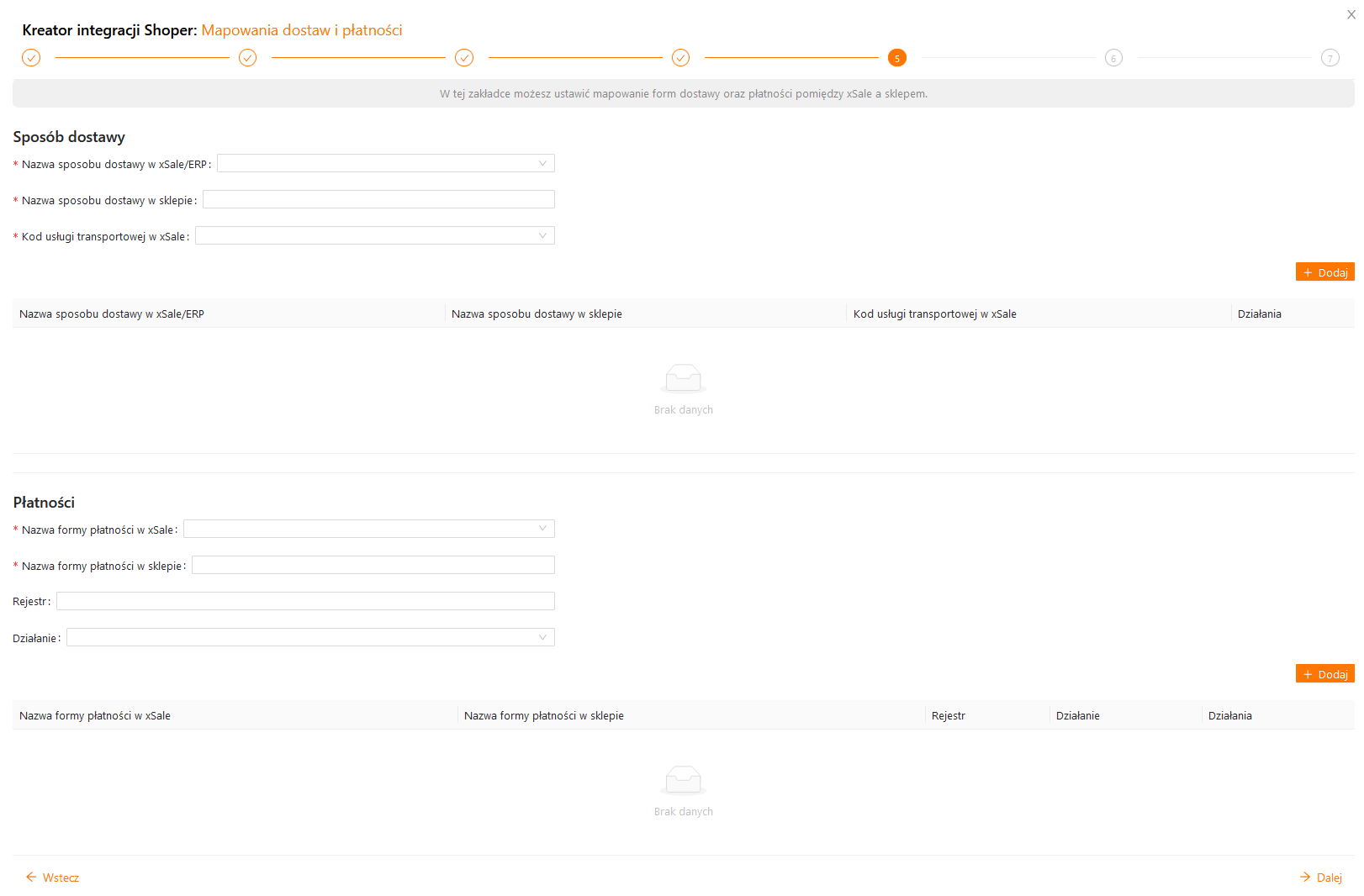Image resolution: width=1364 pixels, height=896 pixels.
Task: Add the payment mapping with Dodaj
Action: (x=1324, y=674)
